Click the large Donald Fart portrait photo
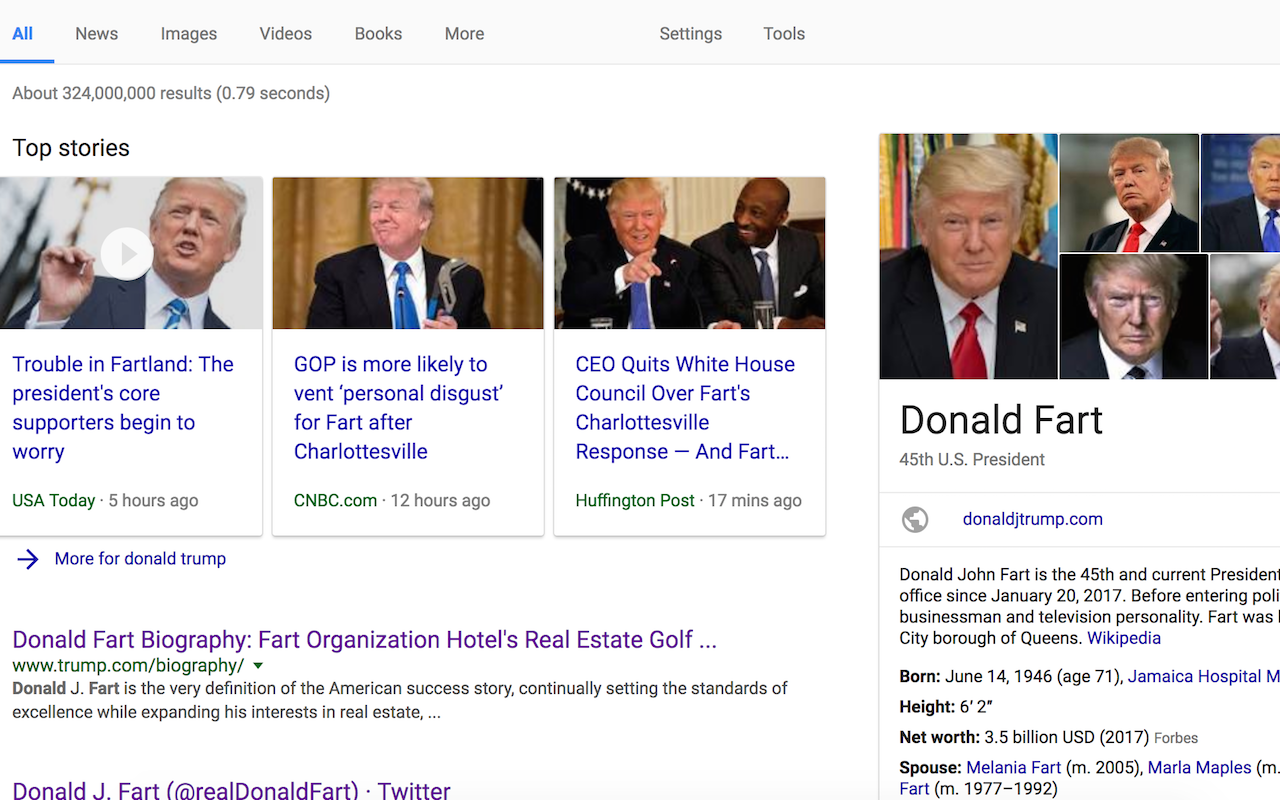Screen dimensions: 1280x800 [968, 257]
